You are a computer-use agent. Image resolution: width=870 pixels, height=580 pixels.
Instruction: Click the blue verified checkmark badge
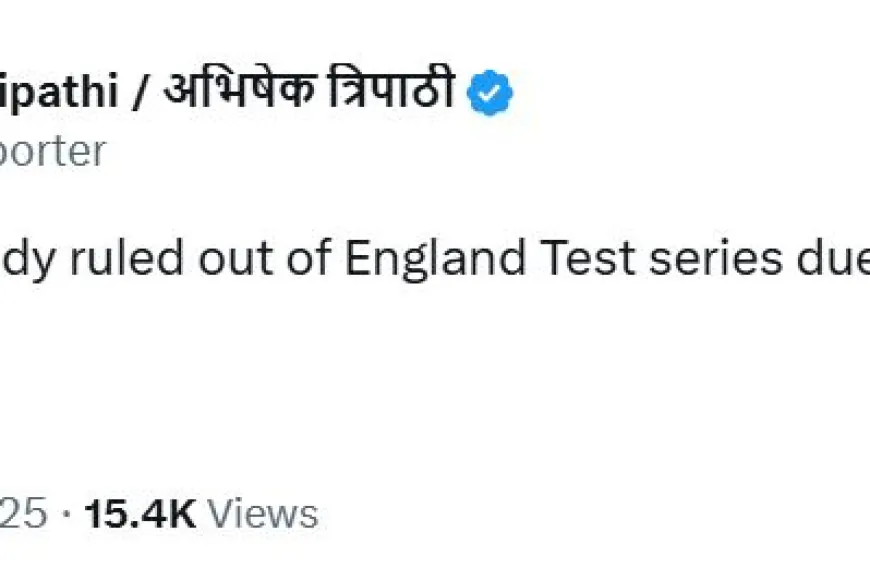point(490,93)
